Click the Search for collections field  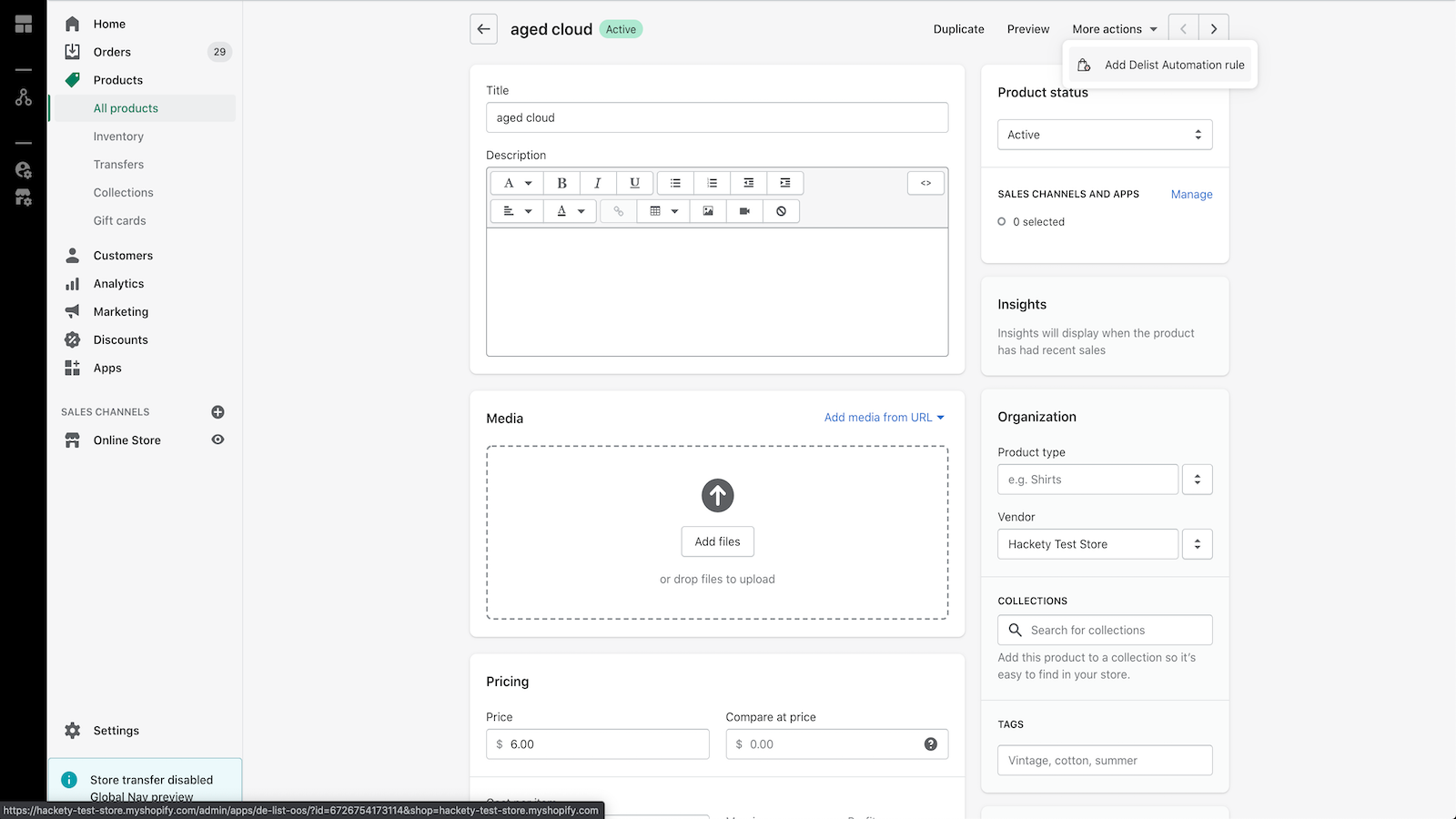click(x=1105, y=630)
